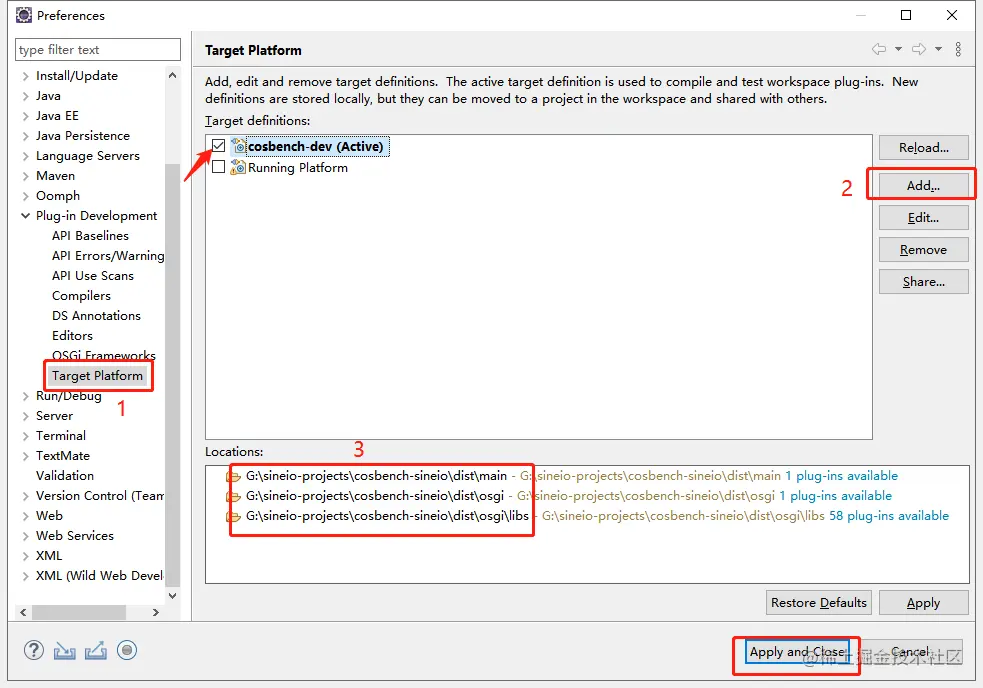Open the three-dot view menu icon
983x688 pixels.
click(x=958, y=50)
